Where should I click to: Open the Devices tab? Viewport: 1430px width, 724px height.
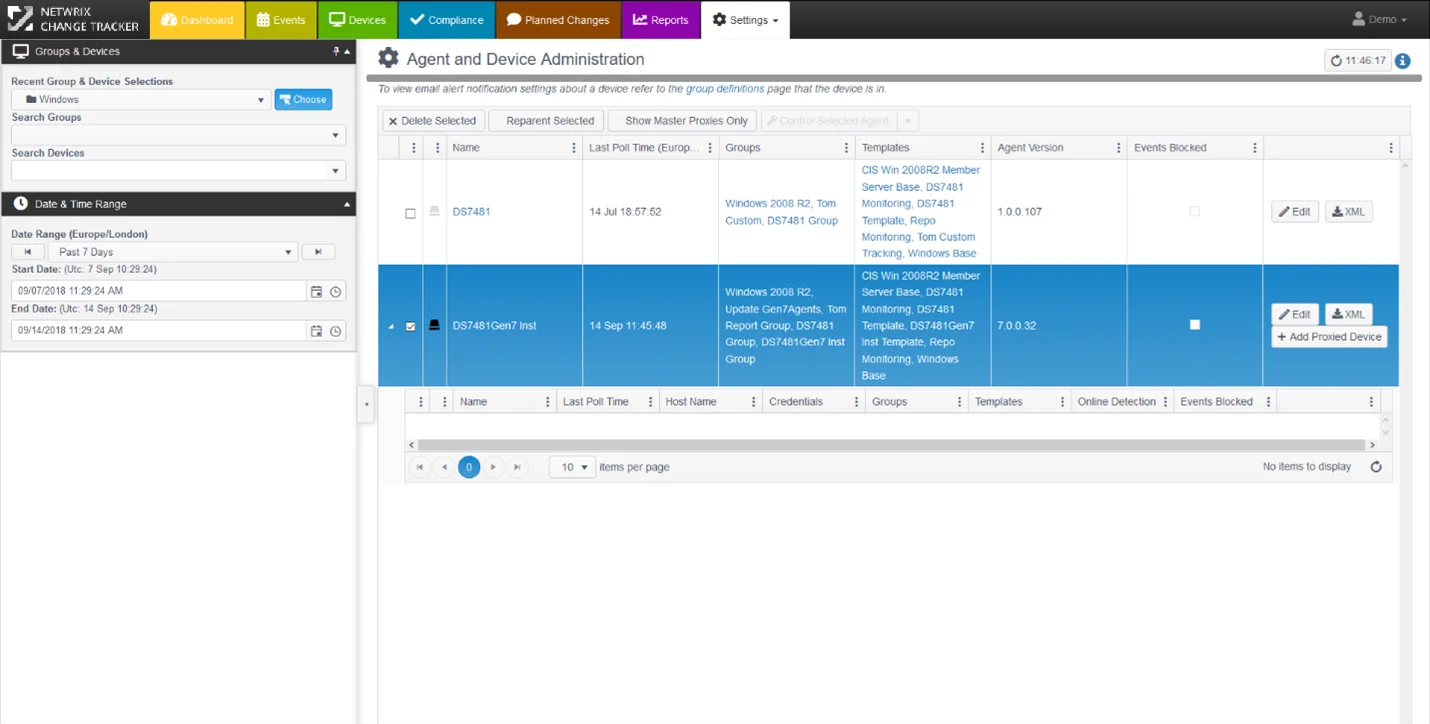(357, 20)
